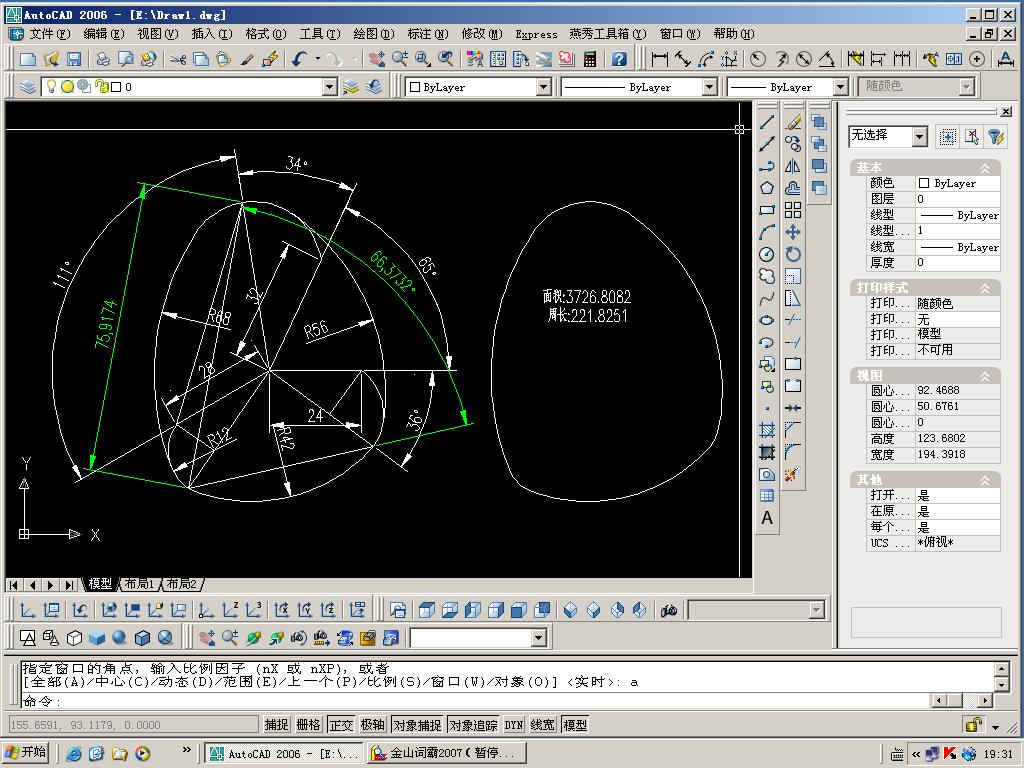Toggle 捕捉 snap mode in status bar
This screenshot has width=1024, height=768.
click(x=276, y=724)
